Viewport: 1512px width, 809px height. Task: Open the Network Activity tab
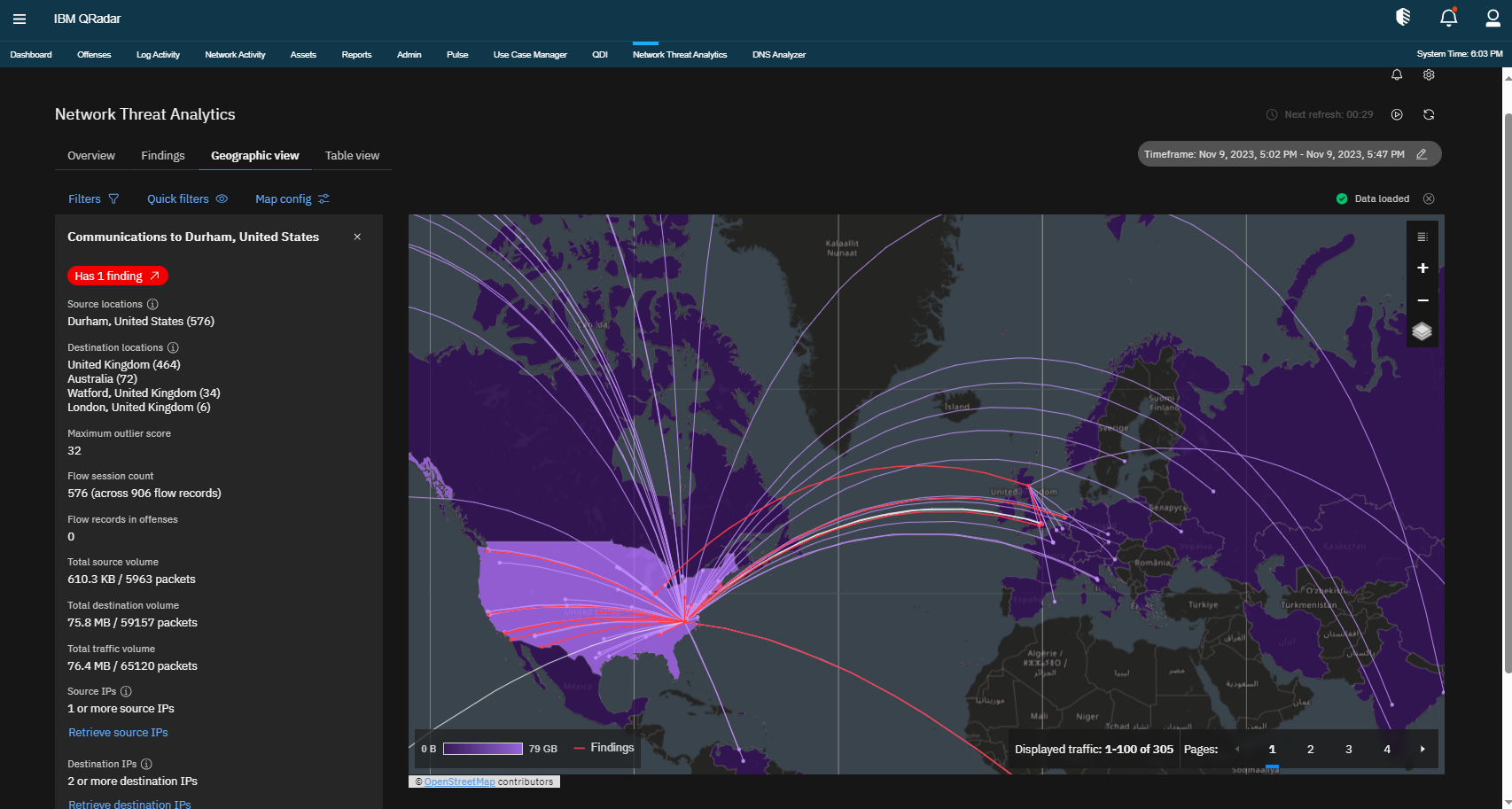(x=235, y=55)
